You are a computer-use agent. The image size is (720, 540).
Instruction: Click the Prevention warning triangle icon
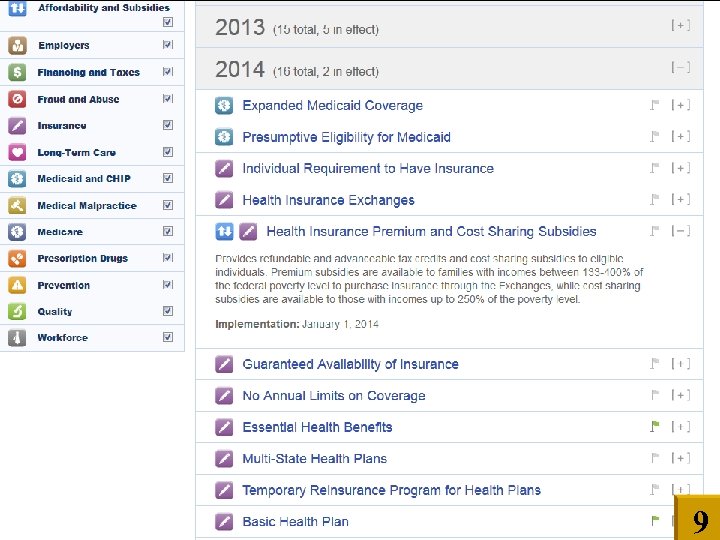point(17,285)
